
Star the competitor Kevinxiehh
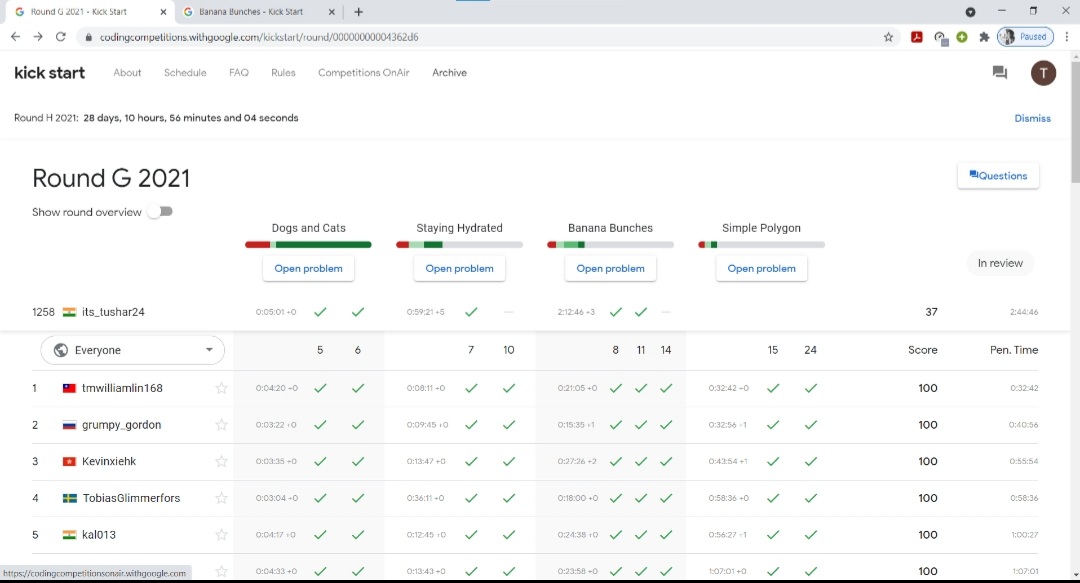[x=221, y=461]
